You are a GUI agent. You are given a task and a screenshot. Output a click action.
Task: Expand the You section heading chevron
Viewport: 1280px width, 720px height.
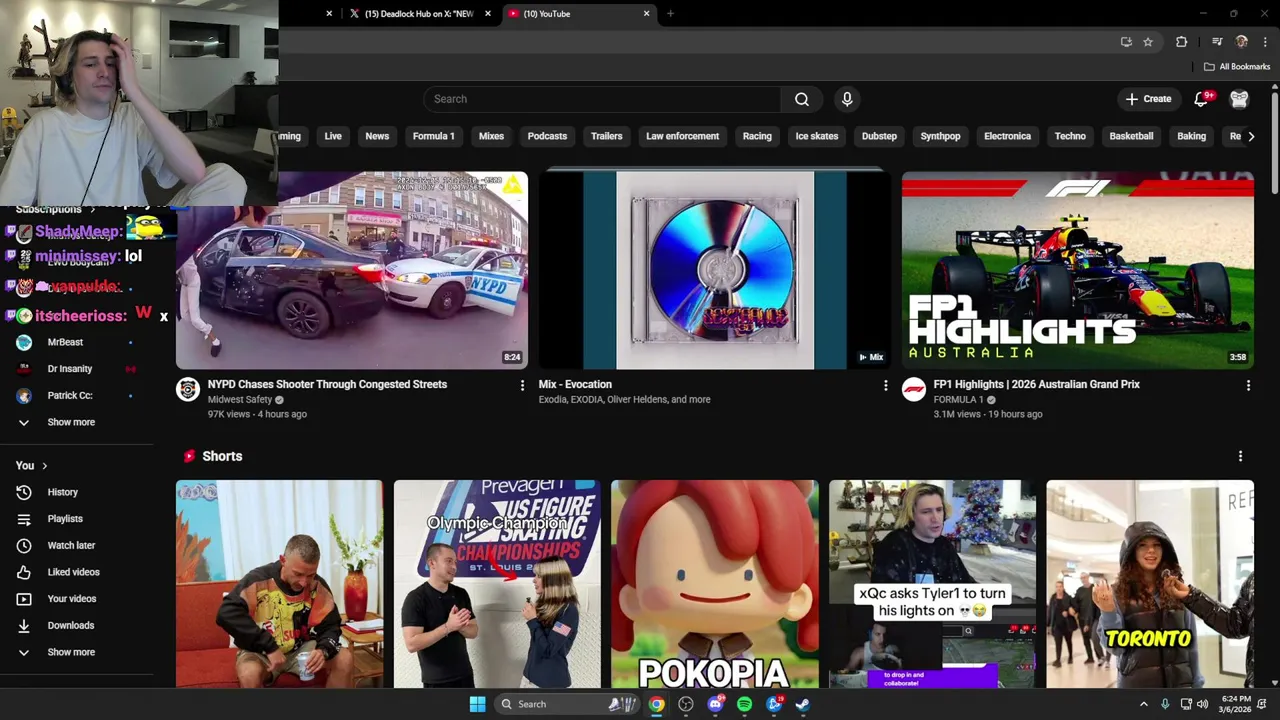click(44, 466)
